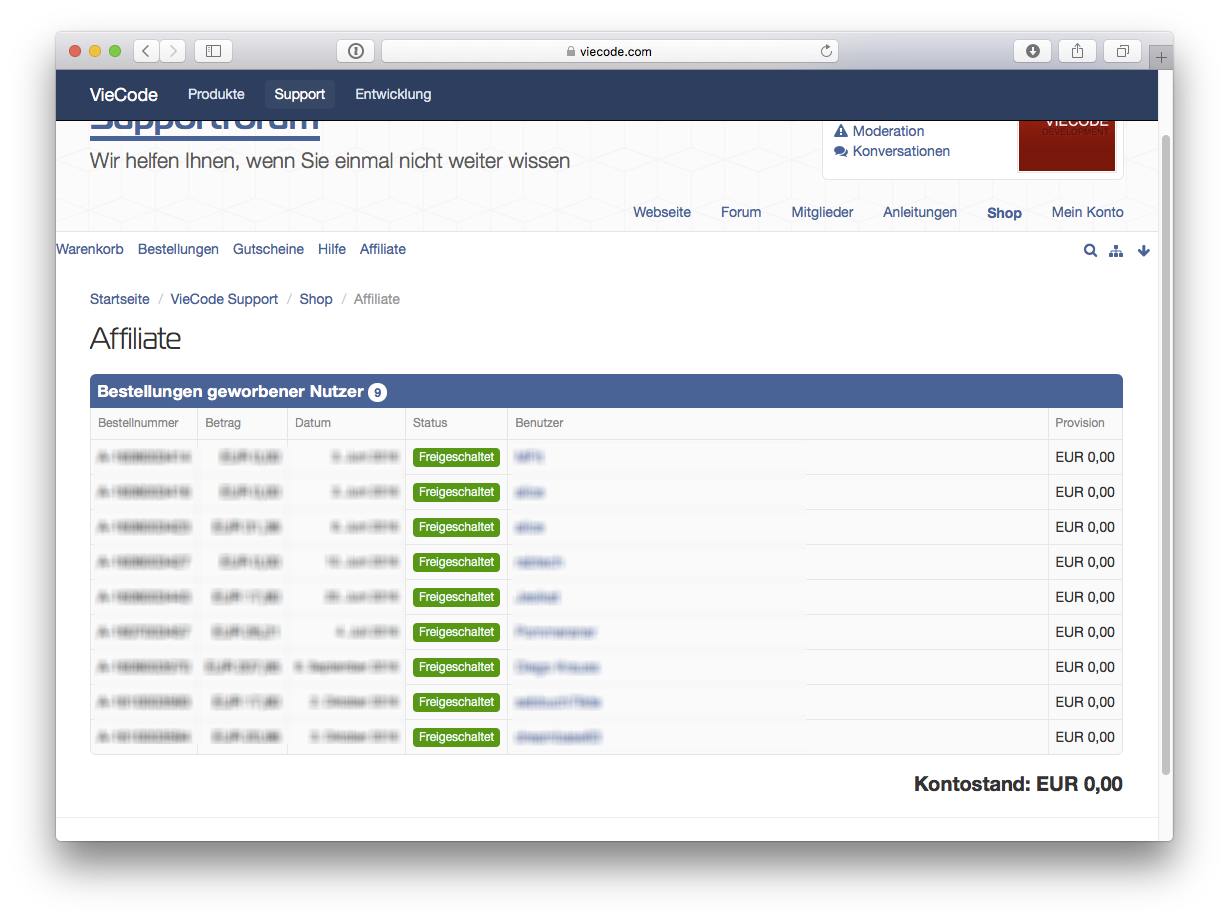Open the Konversationen link
Screen dimensions: 1229x921
[x=901, y=151]
